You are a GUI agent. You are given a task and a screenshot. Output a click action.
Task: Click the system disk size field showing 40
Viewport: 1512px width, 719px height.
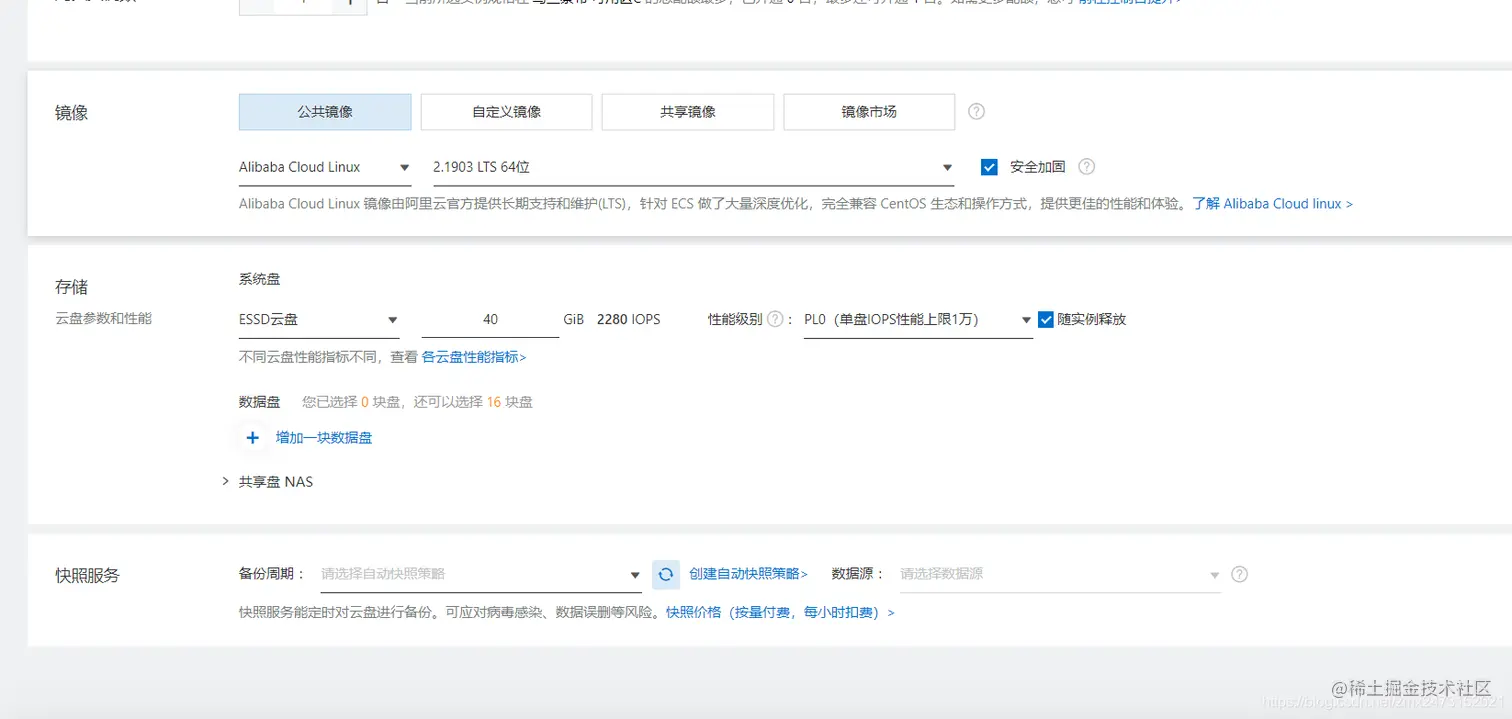(491, 318)
